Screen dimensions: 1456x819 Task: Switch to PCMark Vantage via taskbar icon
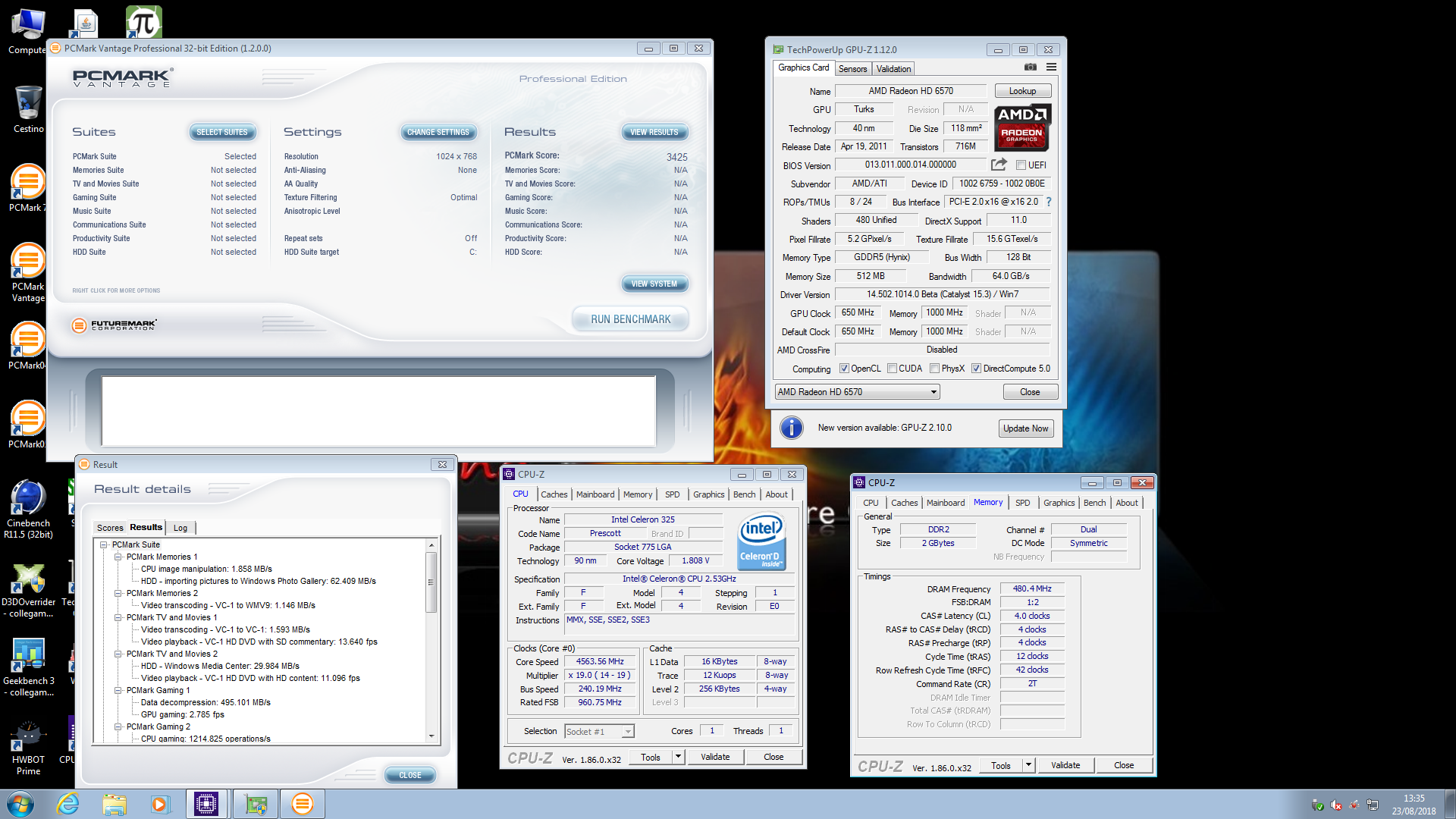click(x=302, y=804)
